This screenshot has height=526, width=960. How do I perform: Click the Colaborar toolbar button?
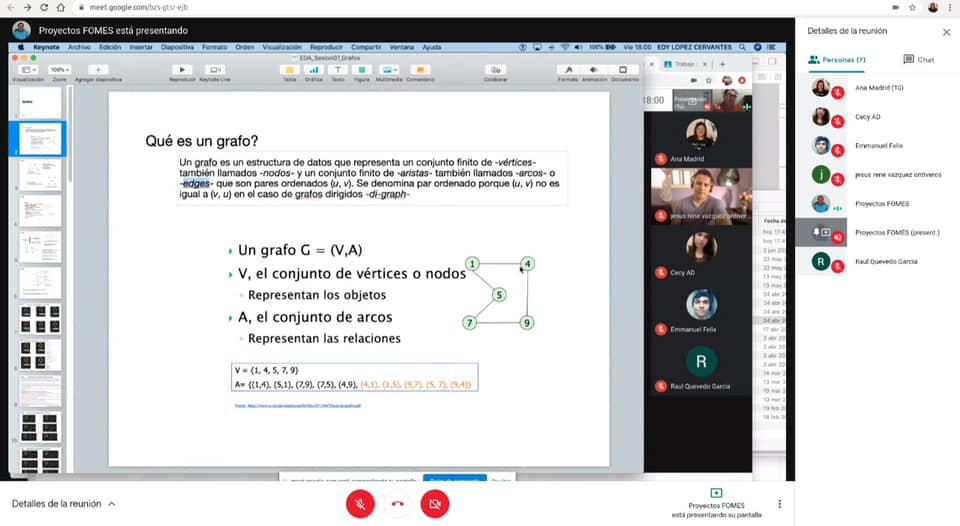[x=495, y=70]
